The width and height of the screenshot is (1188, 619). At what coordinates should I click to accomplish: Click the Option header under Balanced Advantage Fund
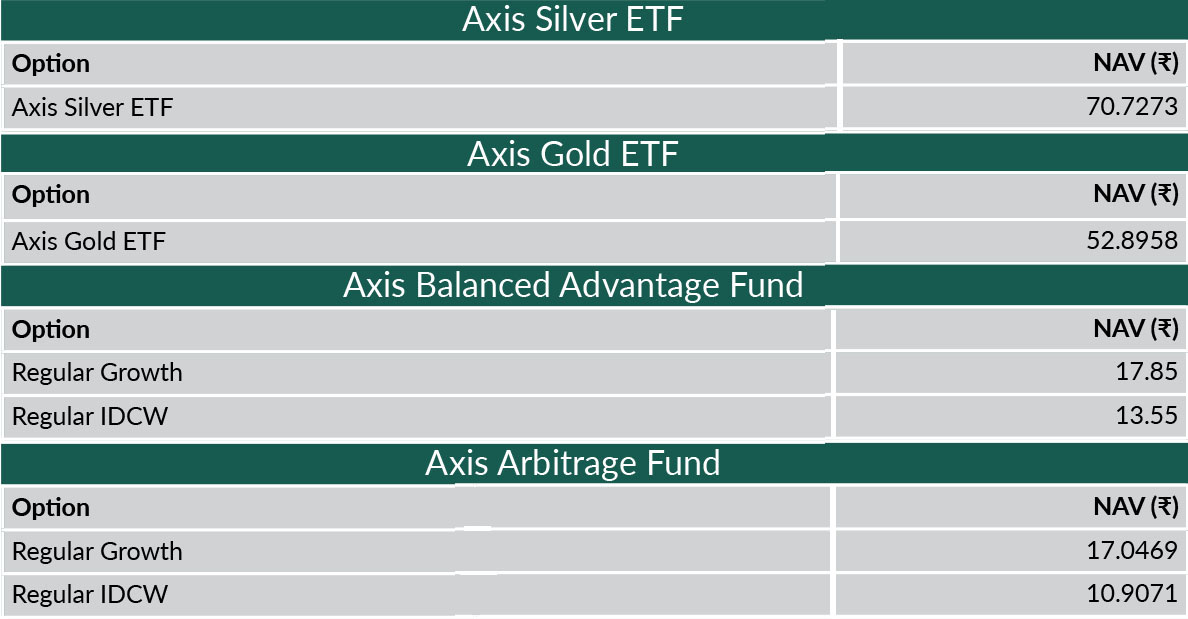point(51,330)
